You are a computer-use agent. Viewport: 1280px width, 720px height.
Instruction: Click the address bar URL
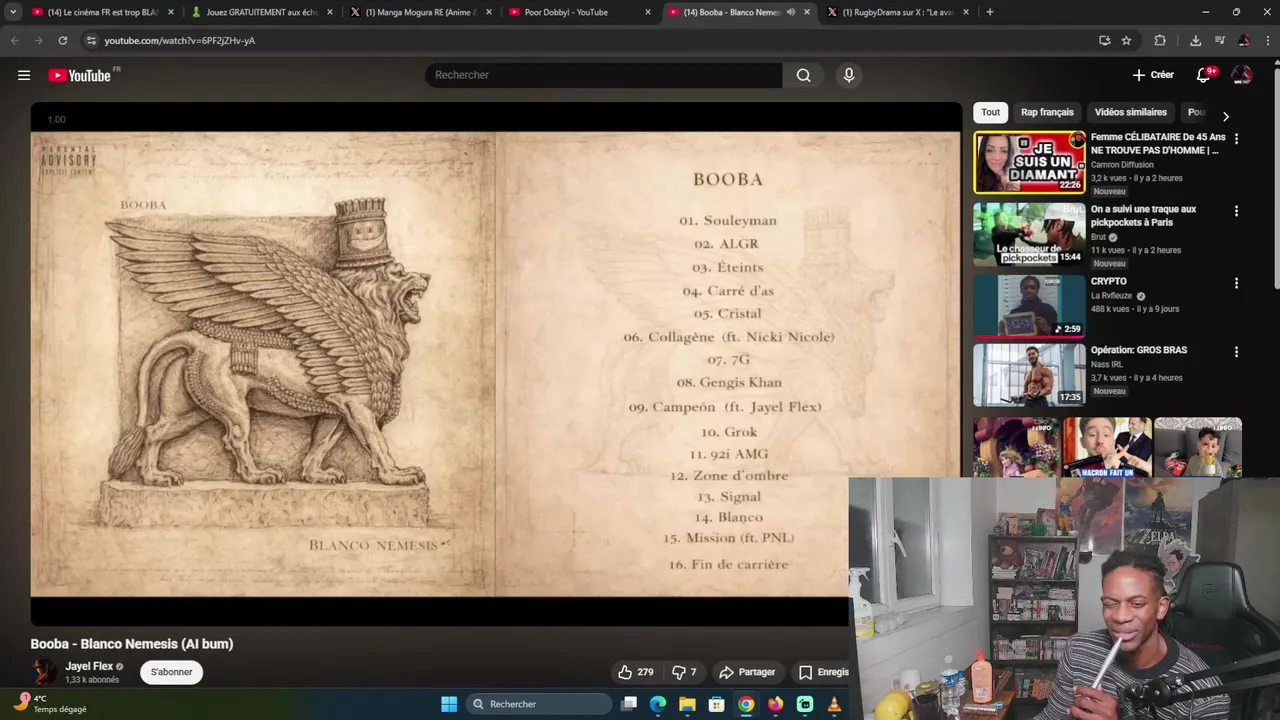180,40
